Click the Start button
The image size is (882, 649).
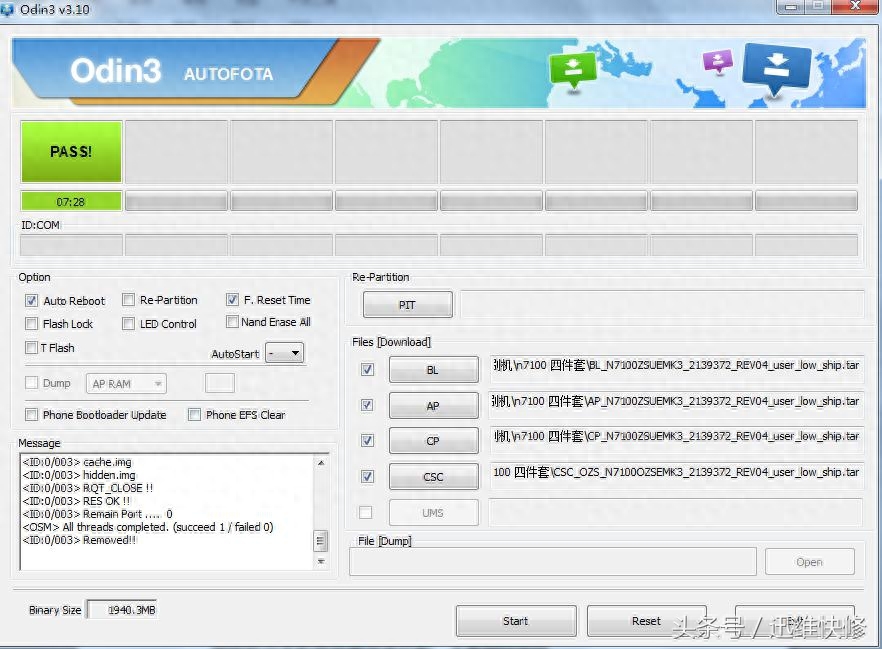pos(515,621)
